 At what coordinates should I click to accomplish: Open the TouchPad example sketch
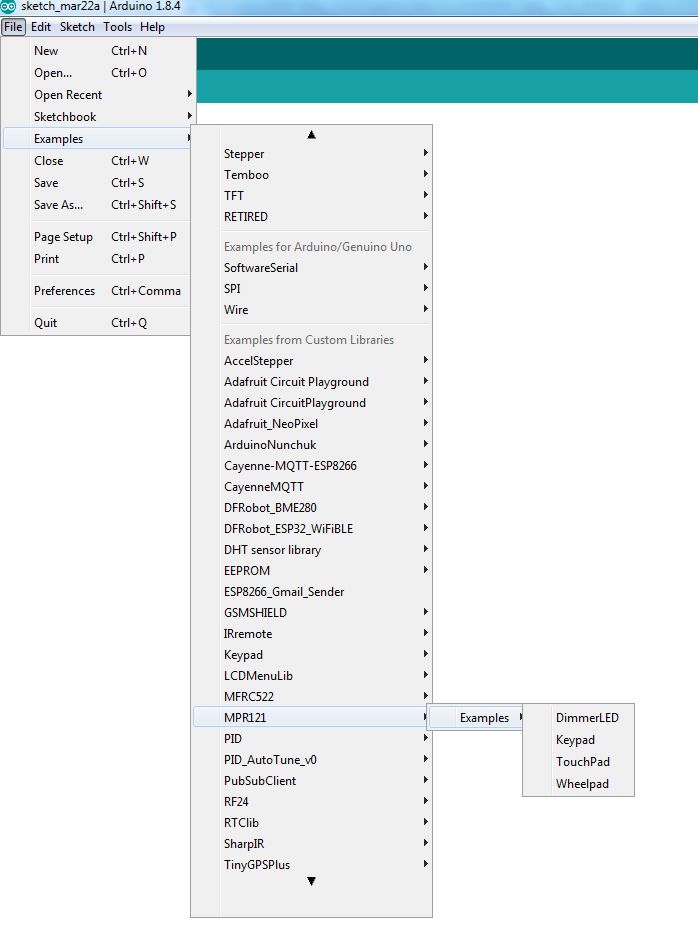click(x=579, y=762)
